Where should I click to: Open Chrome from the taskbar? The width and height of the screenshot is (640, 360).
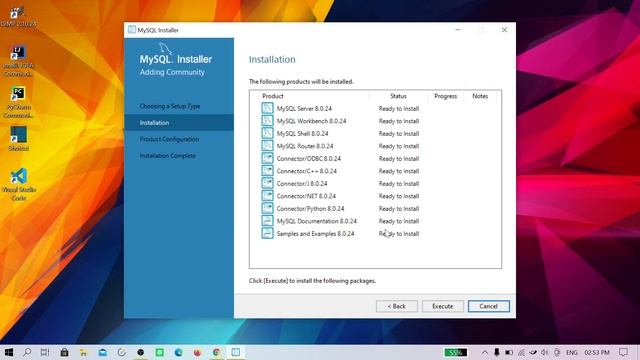pos(216,352)
